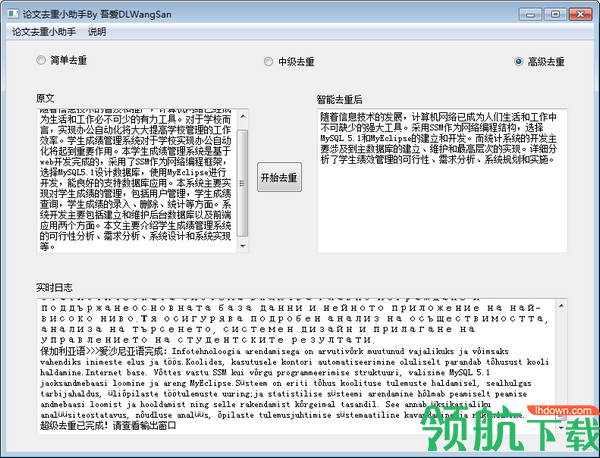Click inside the 实时日志 log area
600x458 pixels.
297,366
